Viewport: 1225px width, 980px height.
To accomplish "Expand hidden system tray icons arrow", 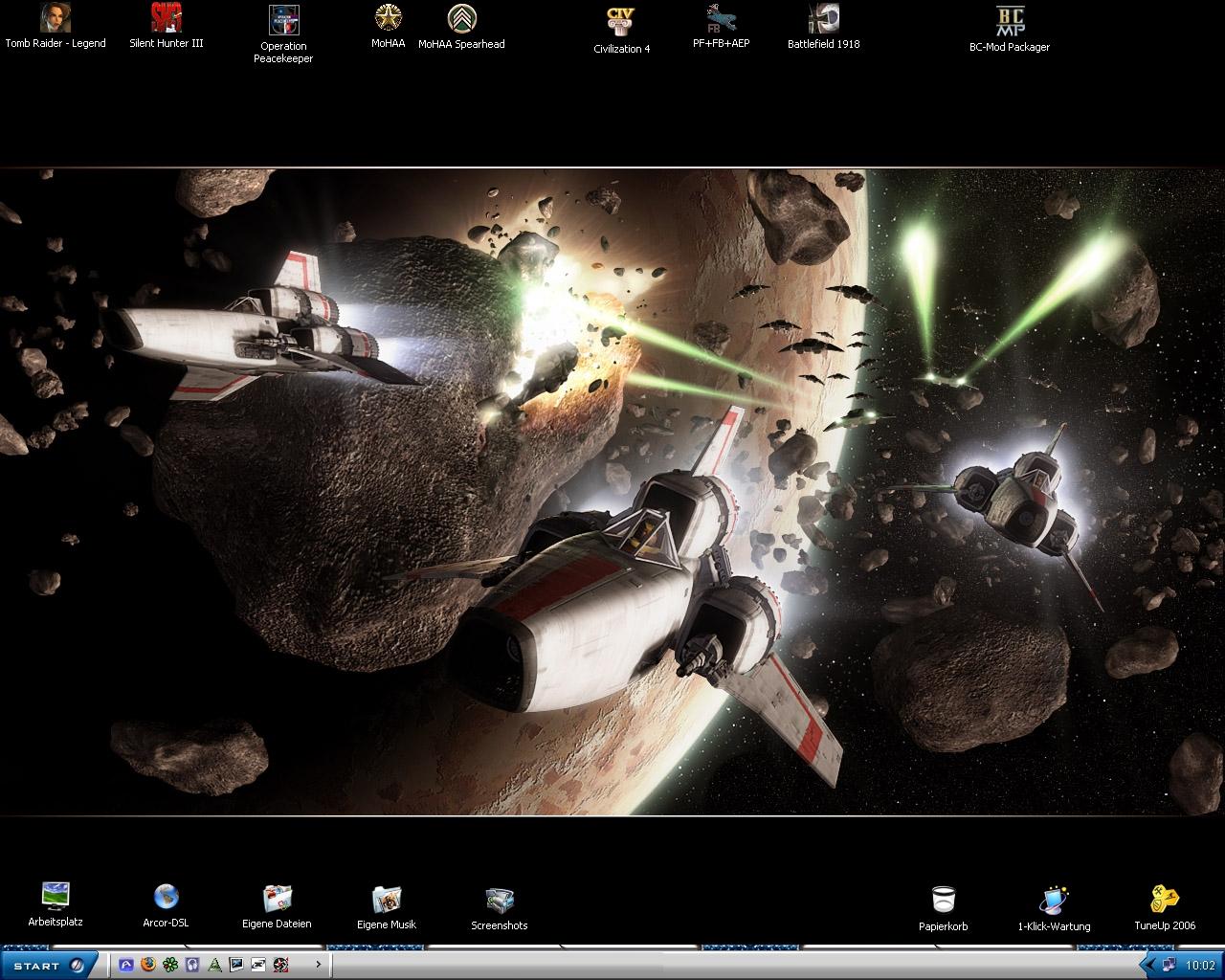I will coord(1150,965).
